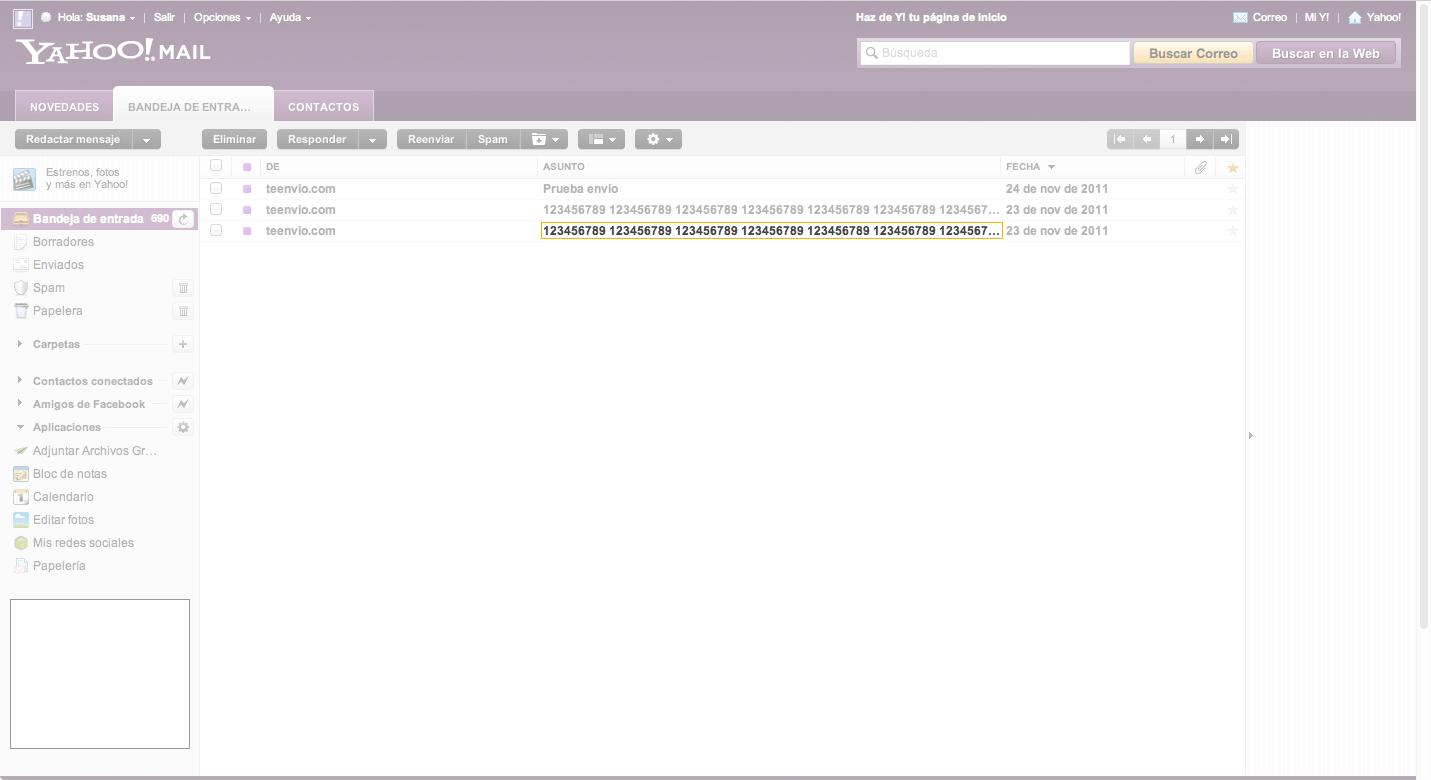Click Spam toolbar button

pyautogui.click(x=493, y=140)
